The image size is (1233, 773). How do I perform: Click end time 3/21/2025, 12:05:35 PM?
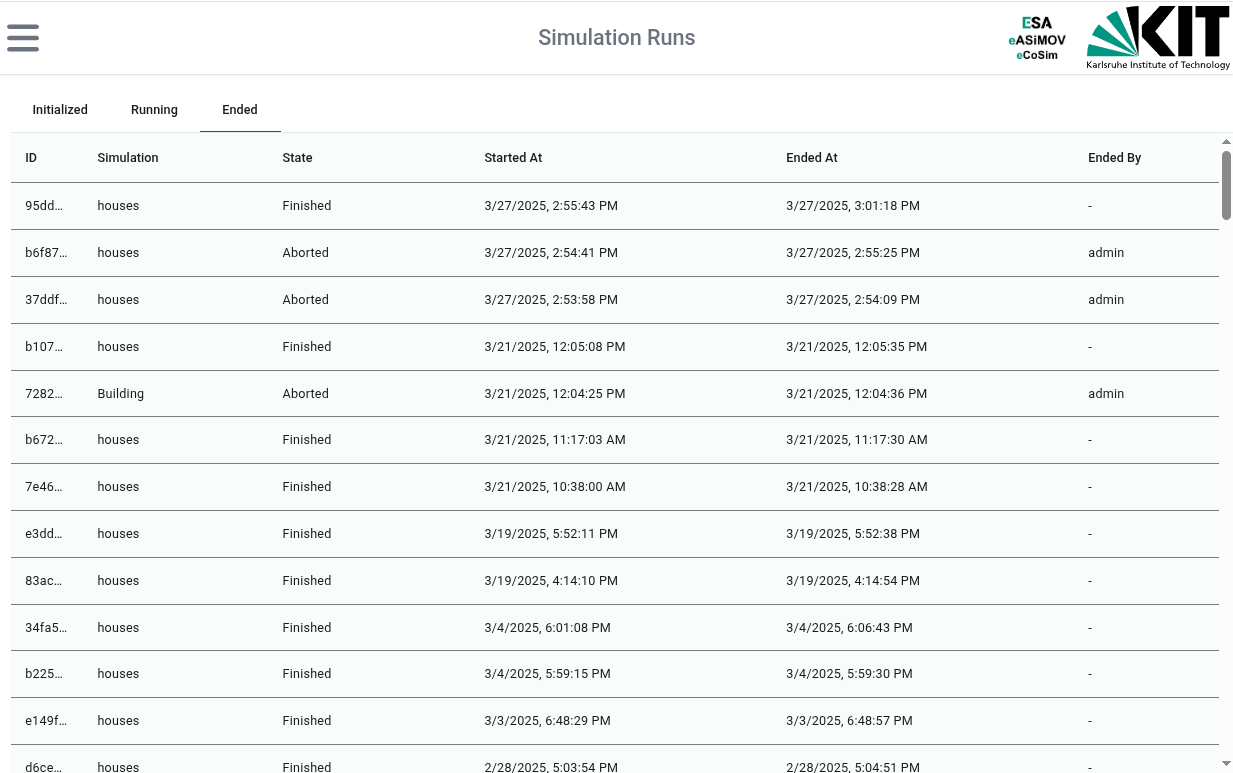(x=857, y=347)
